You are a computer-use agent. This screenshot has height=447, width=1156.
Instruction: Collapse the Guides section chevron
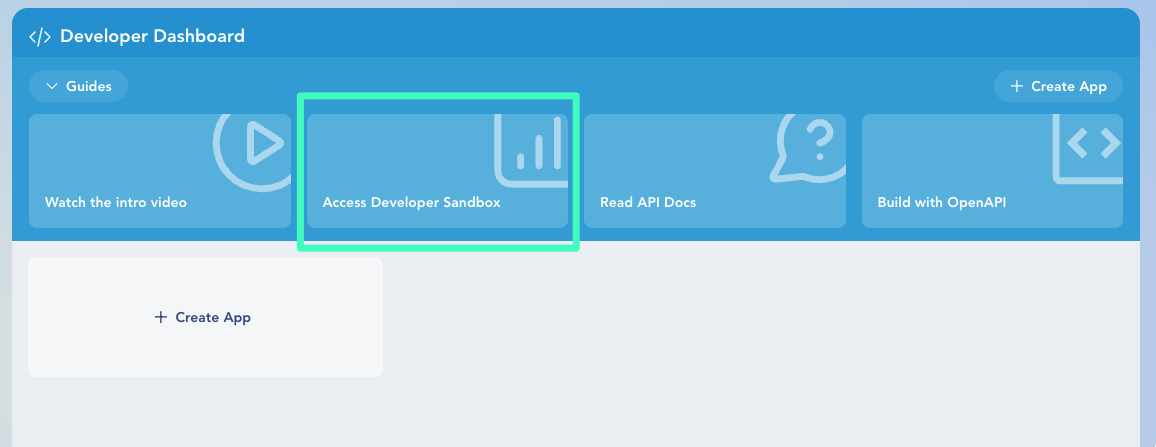click(52, 86)
